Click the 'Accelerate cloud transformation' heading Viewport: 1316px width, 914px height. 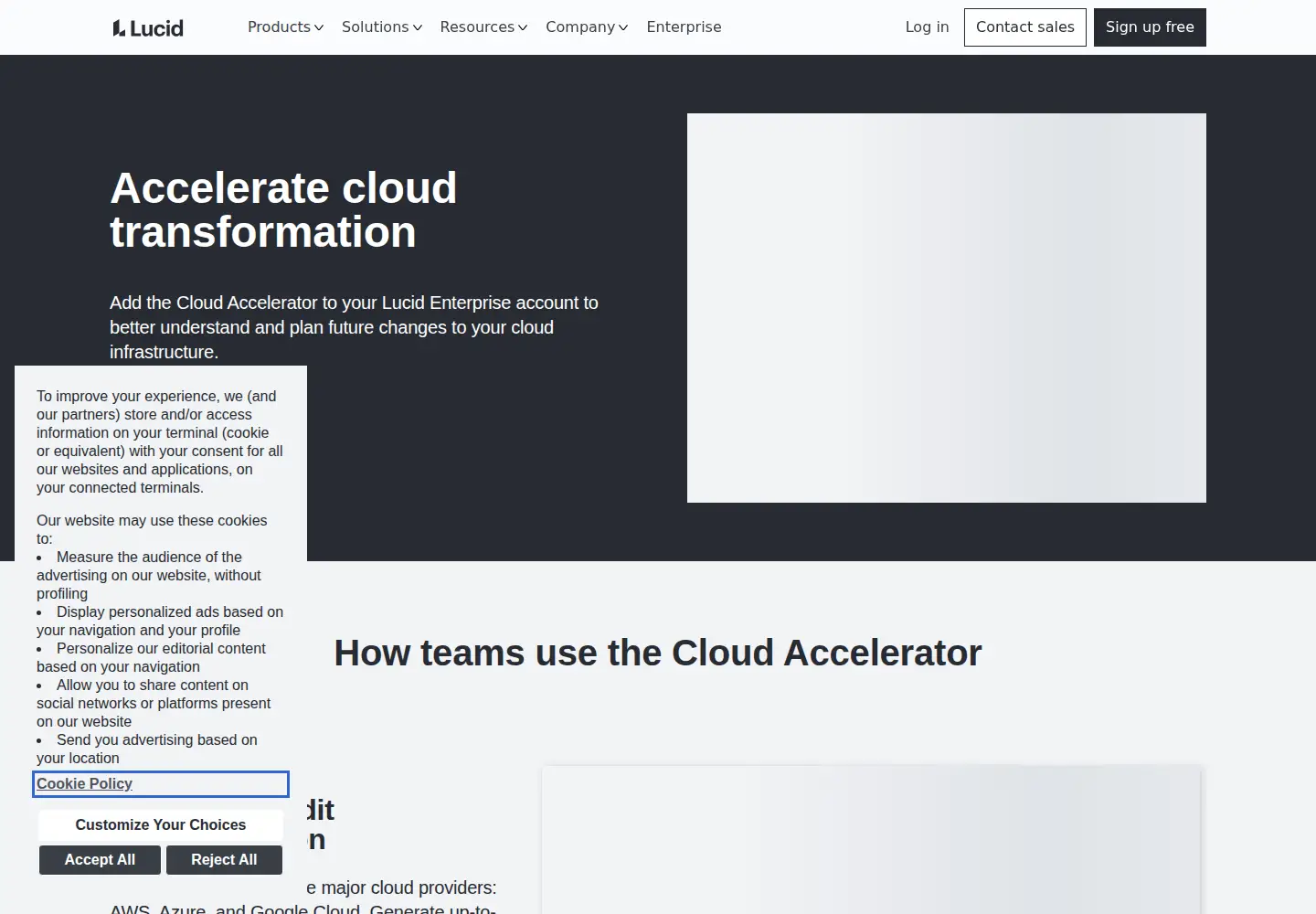coord(283,210)
